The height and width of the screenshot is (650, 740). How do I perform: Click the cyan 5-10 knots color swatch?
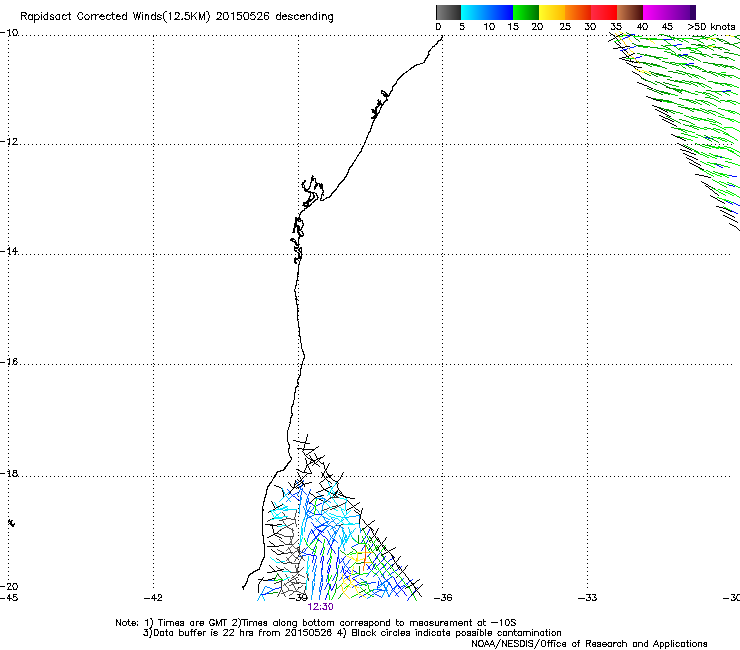tap(473, 12)
